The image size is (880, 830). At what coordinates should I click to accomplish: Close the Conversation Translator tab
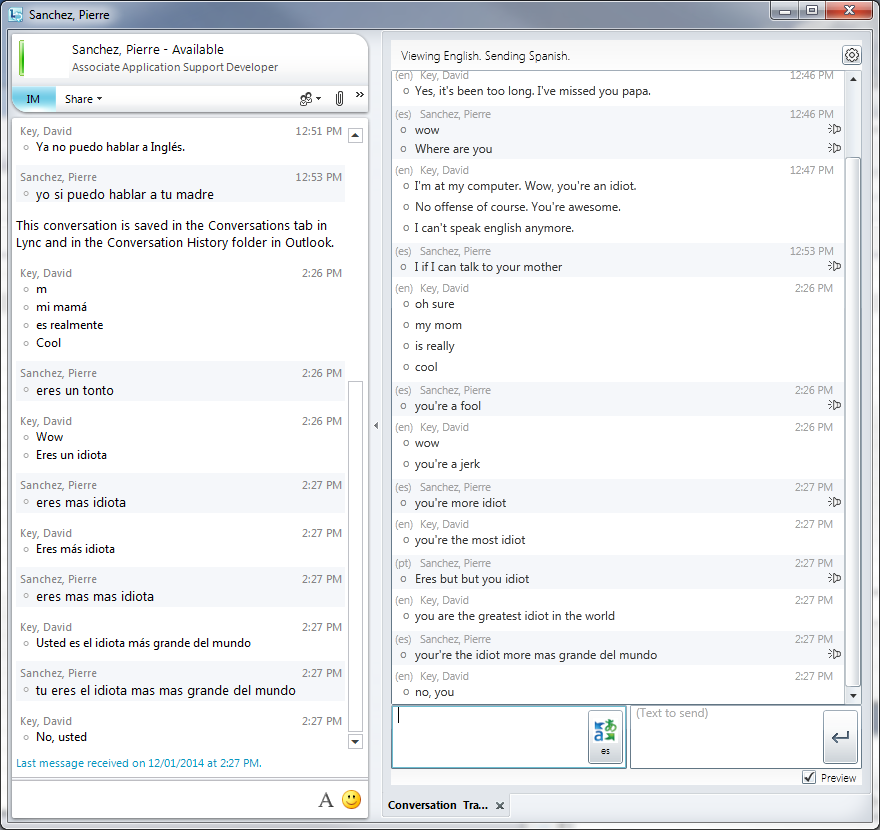point(500,805)
